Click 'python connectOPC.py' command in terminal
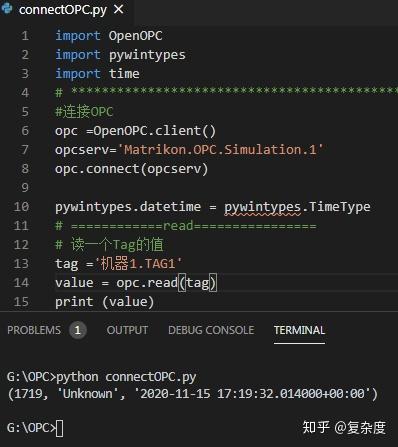This screenshot has width=398, height=447. pos(126,377)
